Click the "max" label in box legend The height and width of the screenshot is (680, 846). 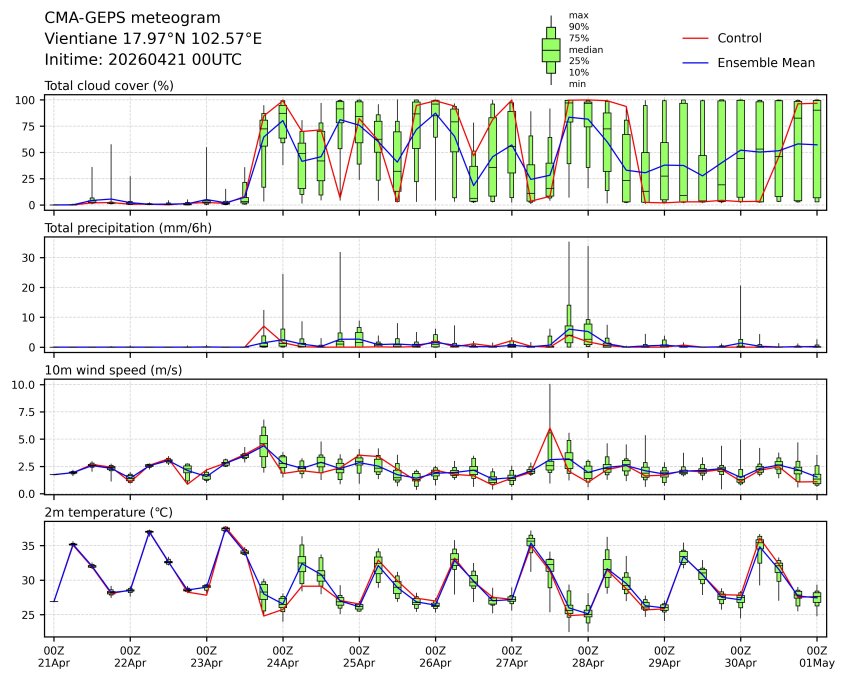point(577,15)
